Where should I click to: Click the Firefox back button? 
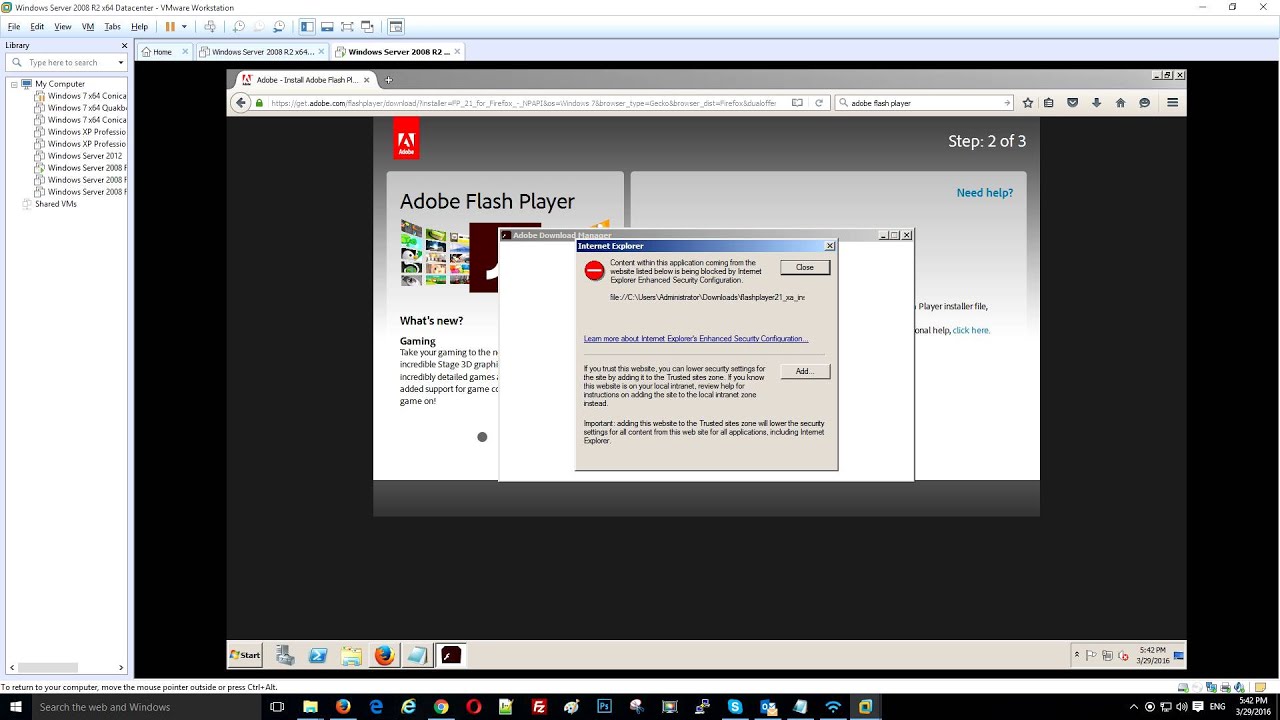click(240, 103)
